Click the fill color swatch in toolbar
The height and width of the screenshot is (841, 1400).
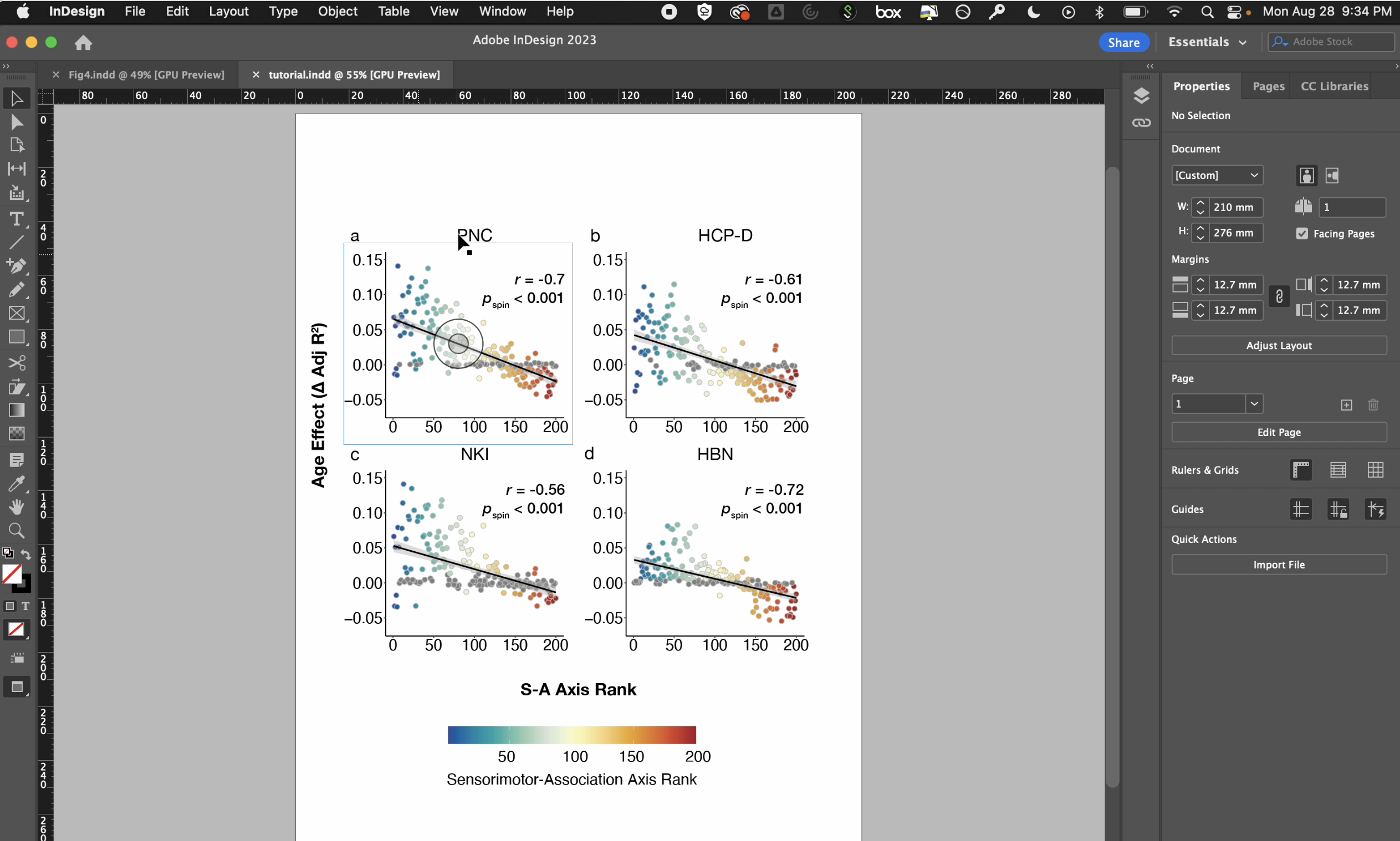point(11,574)
